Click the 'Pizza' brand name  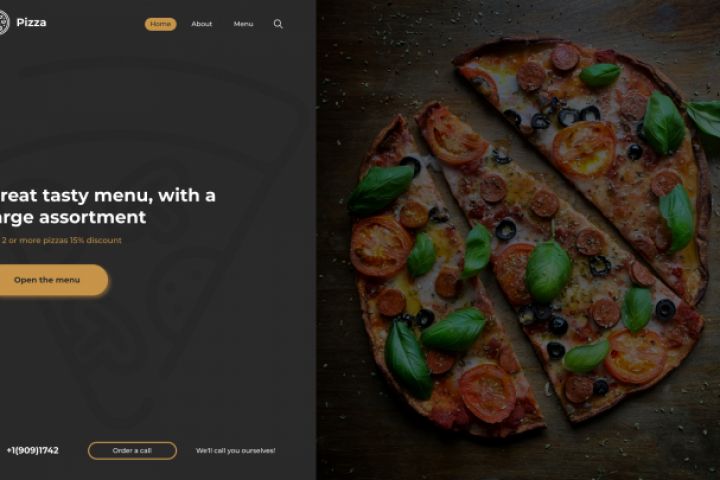(x=31, y=23)
